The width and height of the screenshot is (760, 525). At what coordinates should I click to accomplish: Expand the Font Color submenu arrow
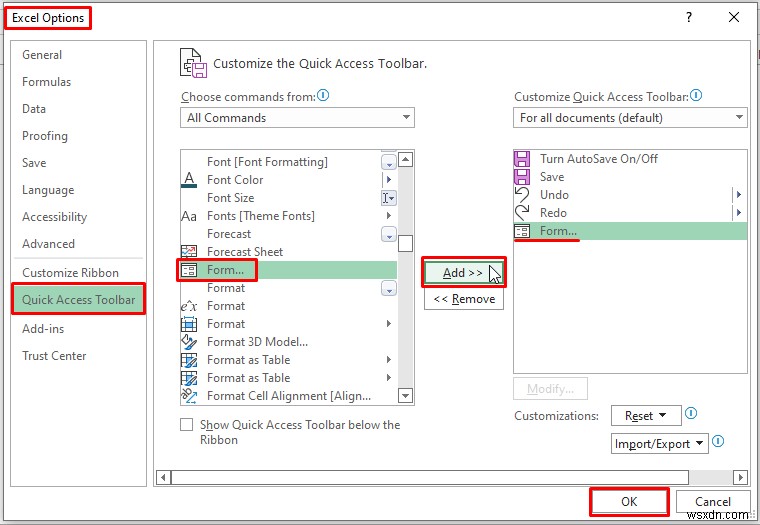click(389, 180)
